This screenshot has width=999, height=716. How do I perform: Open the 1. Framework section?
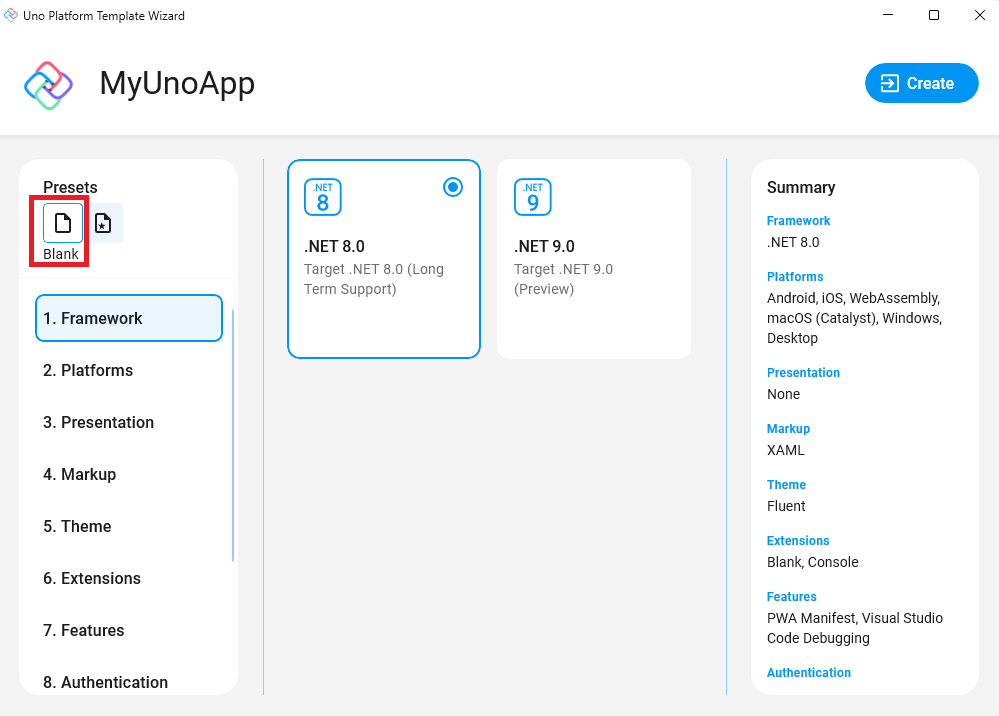(x=128, y=318)
